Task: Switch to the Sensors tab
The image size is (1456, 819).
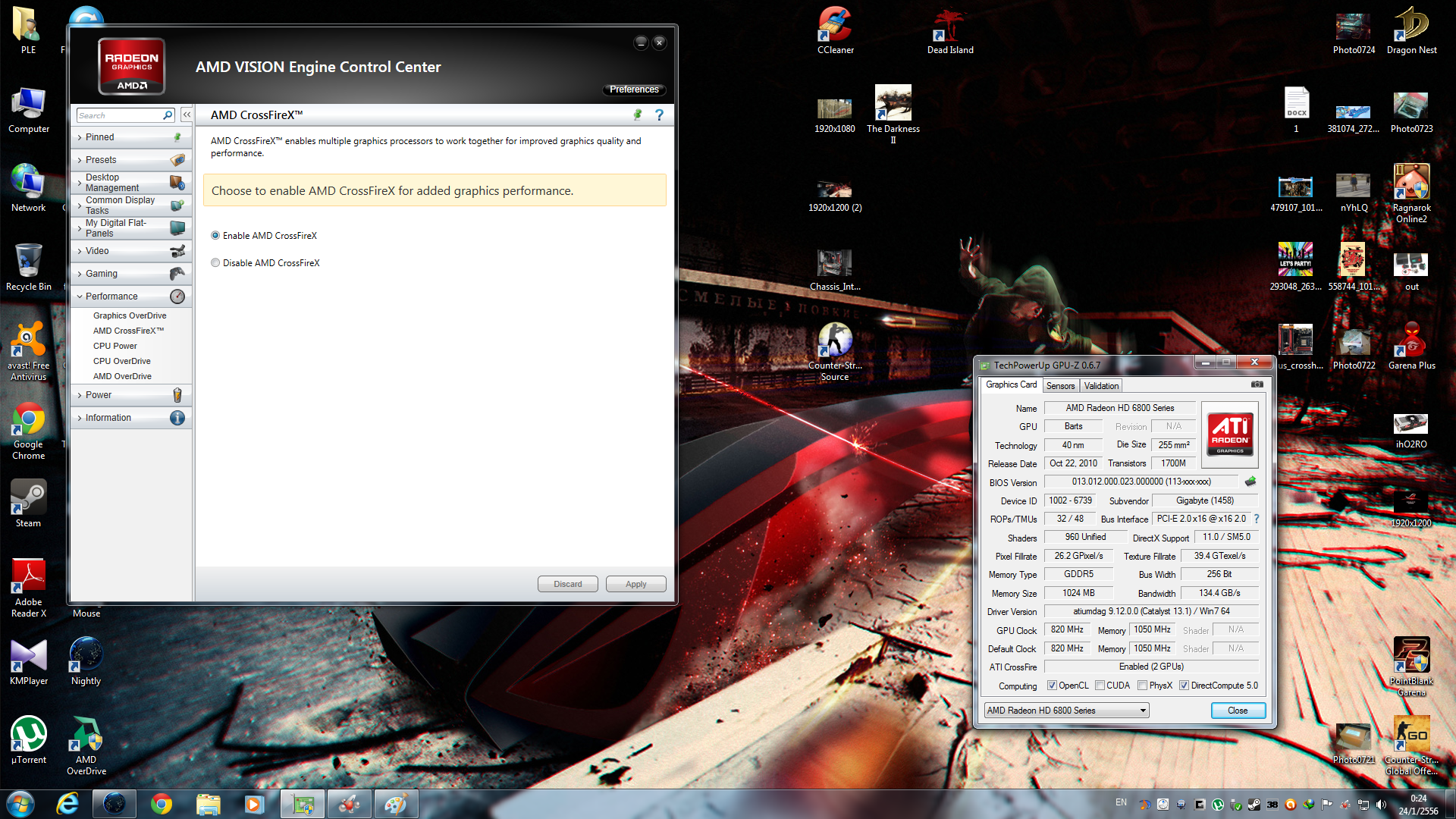Action: click(1060, 386)
